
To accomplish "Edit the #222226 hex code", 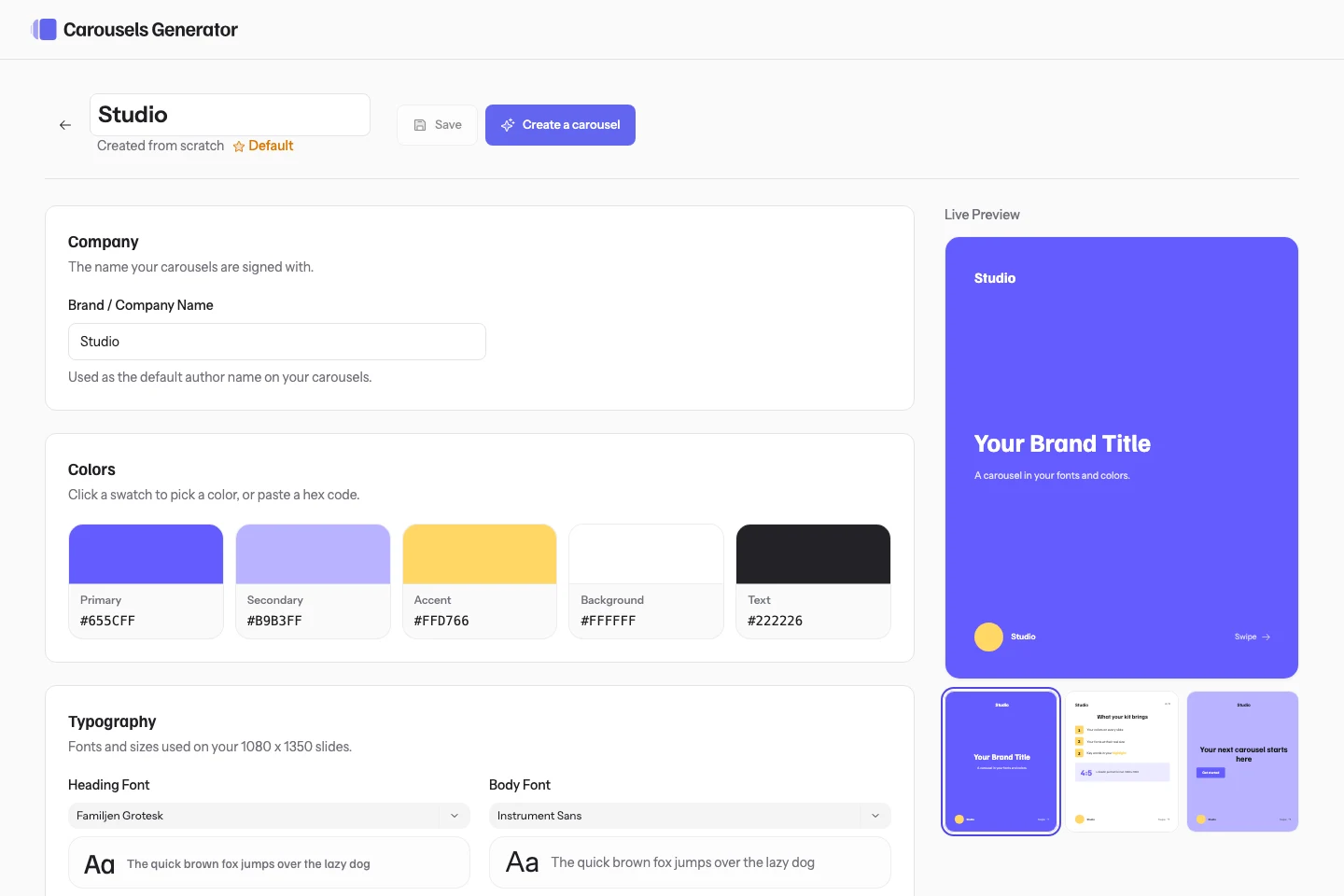I will [775, 621].
